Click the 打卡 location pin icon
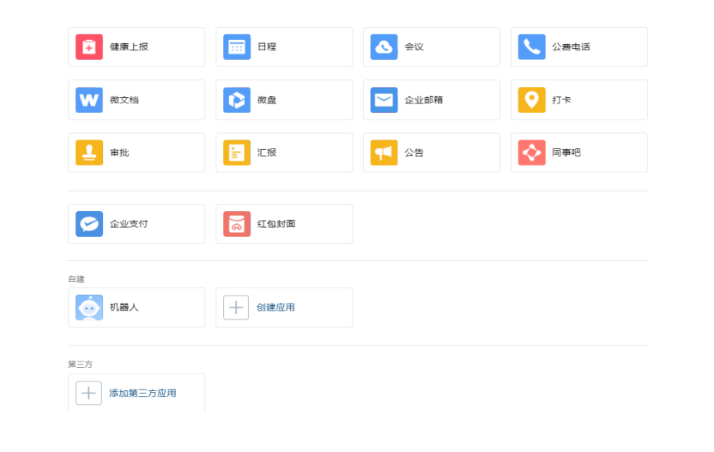This screenshot has height=452, width=714. pyautogui.click(x=531, y=100)
